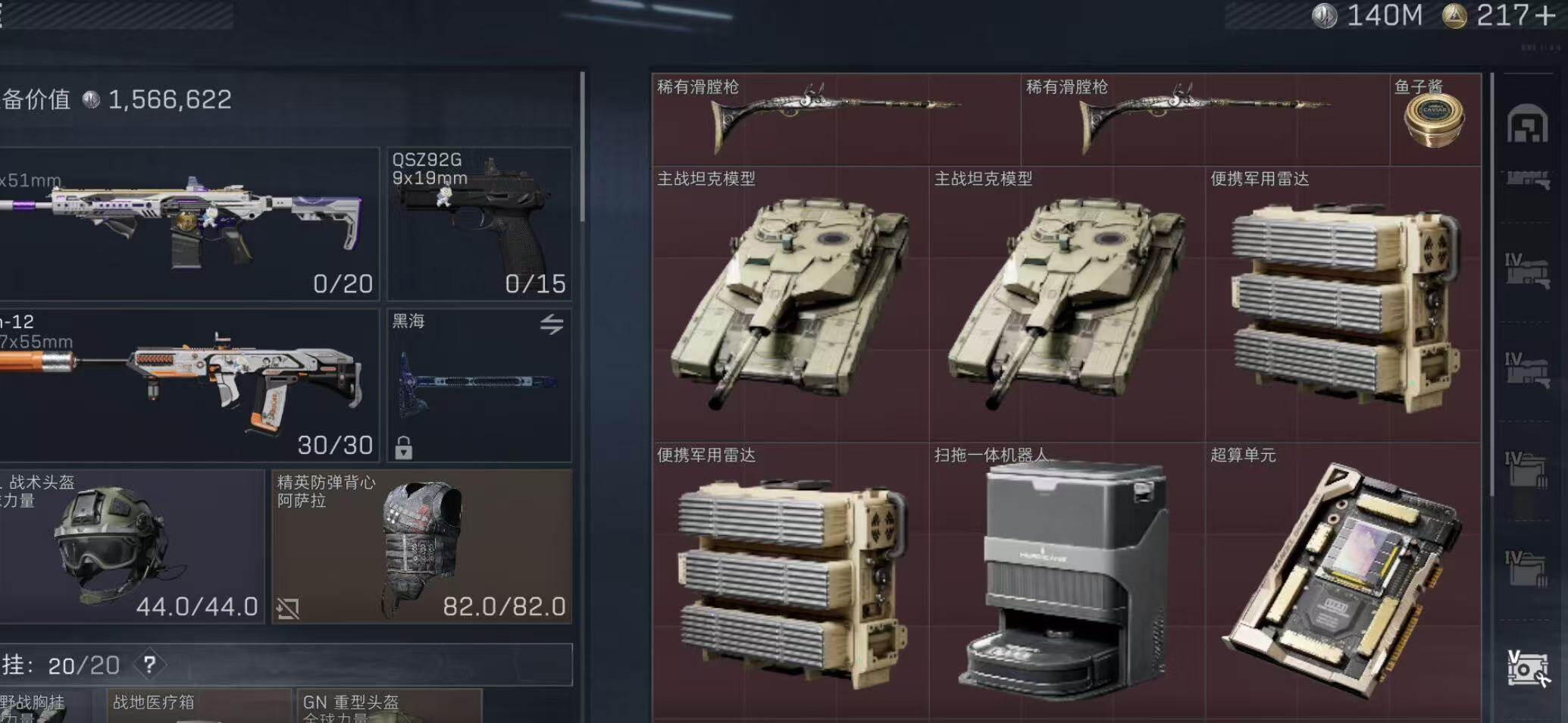Screen dimensions: 1568x723
Task: Click the 140M currency coin icon
Action: [x=1324, y=16]
